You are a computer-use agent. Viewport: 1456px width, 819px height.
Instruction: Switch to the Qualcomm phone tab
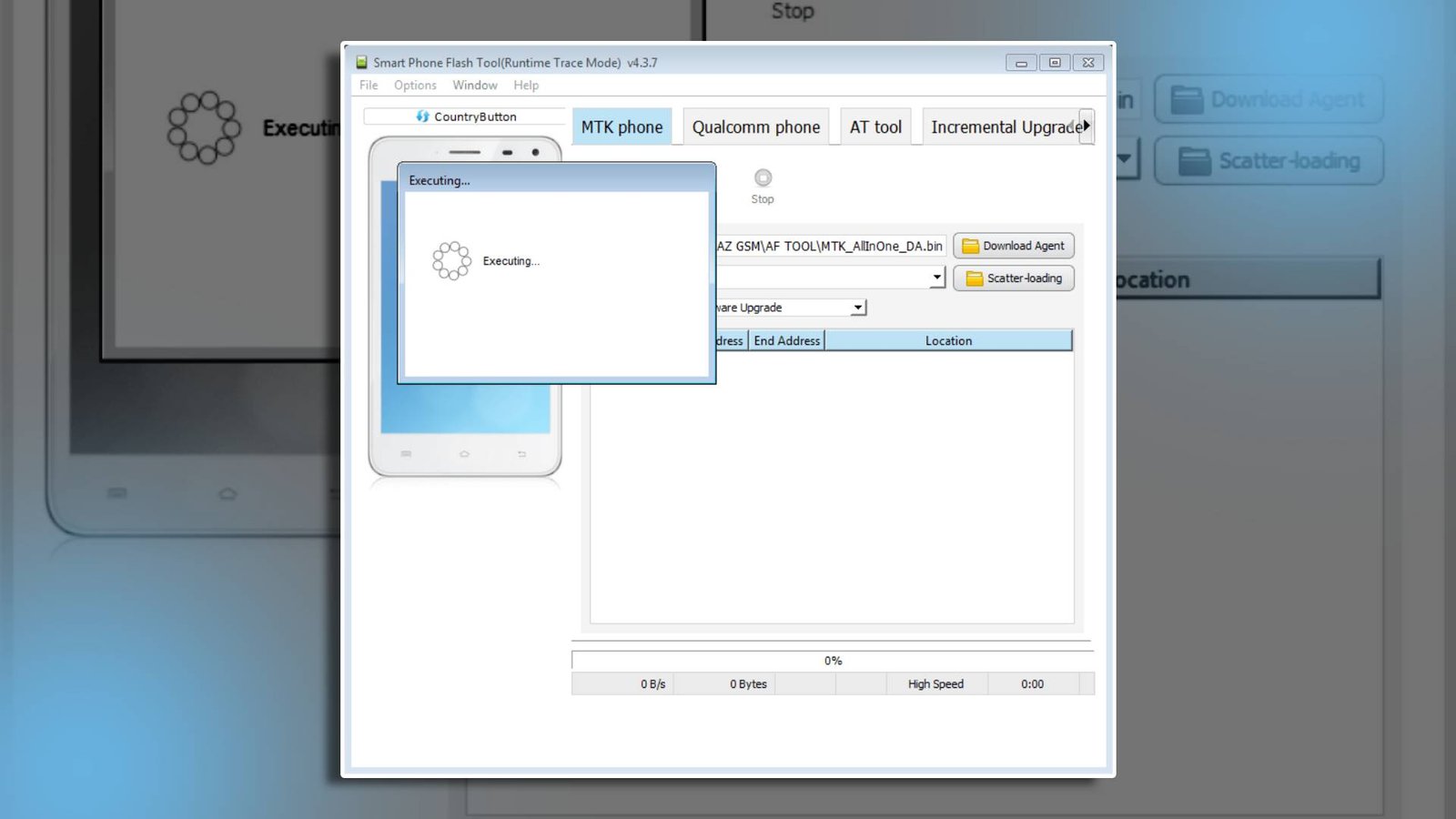click(x=755, y=126)
